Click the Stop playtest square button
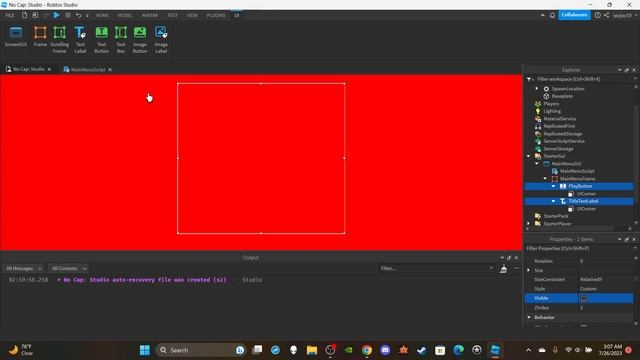The height and width of the screenshot is (360, 640). 68,15
